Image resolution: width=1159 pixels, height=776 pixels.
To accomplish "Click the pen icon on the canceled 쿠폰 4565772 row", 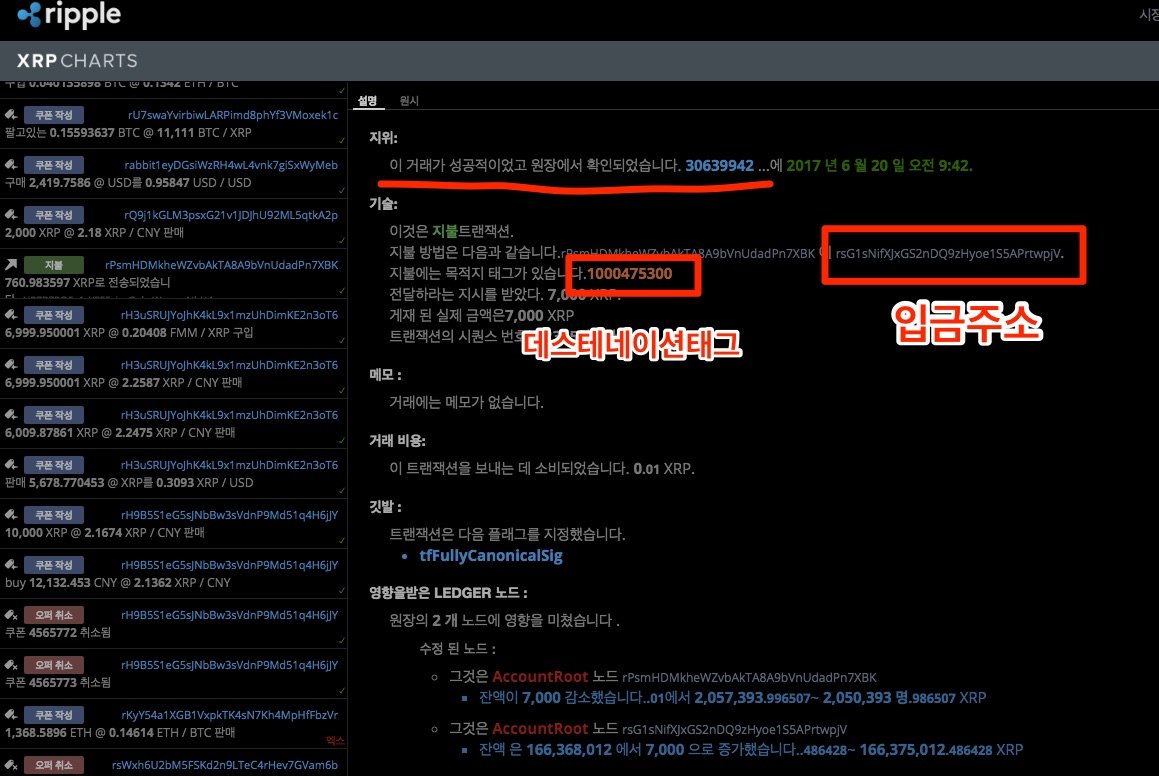I will [x=10, y=615].
